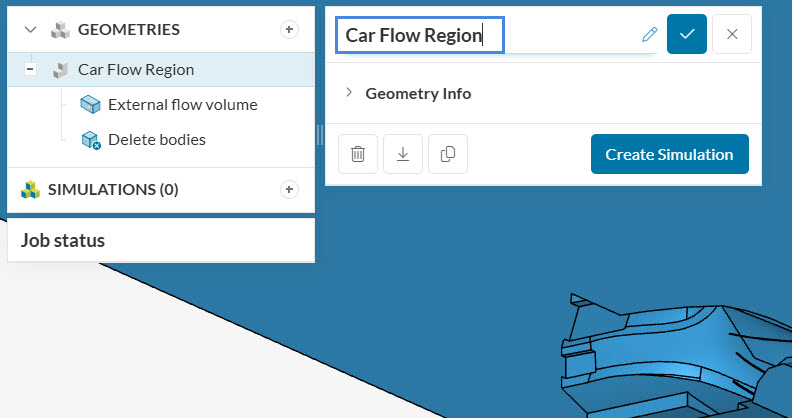This screenshot has height=418, width=792.
Task: Duplicate the geometry with copy icon
Action: 448,154
